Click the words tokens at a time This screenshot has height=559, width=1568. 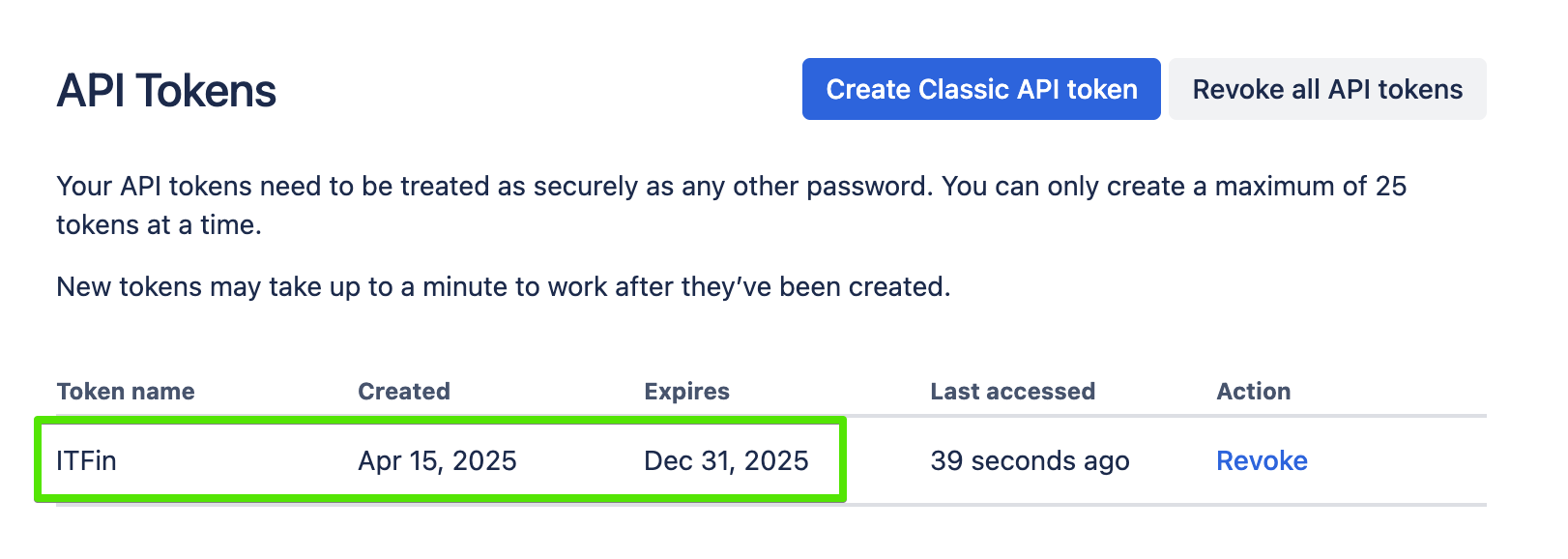pos(159,225)
